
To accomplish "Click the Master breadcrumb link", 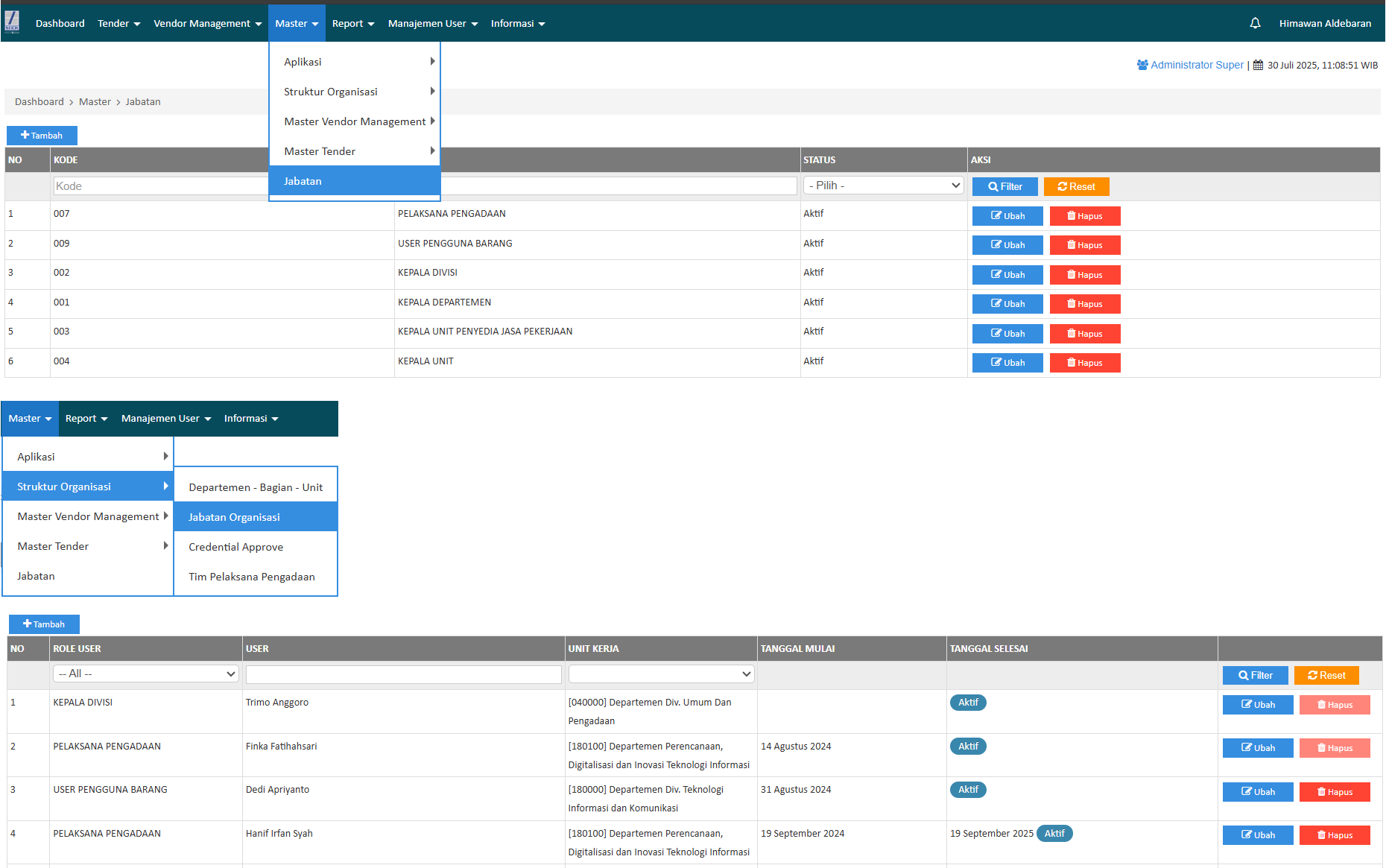I will pyautogui.click(x=95, y=102).
